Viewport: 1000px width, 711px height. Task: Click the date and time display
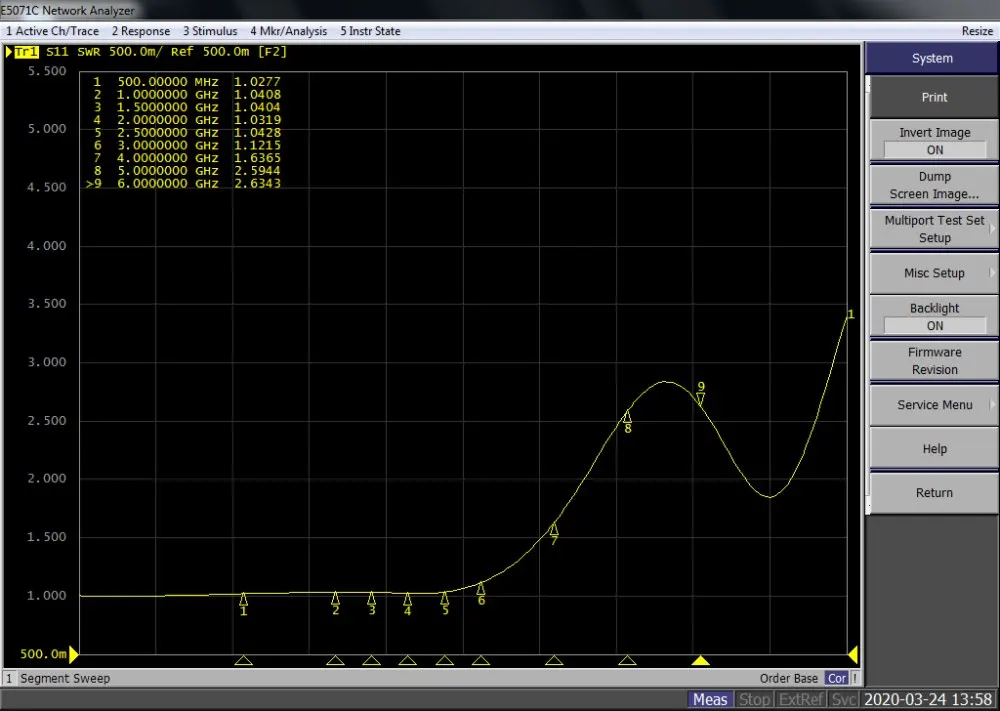[x=928, y=700]
